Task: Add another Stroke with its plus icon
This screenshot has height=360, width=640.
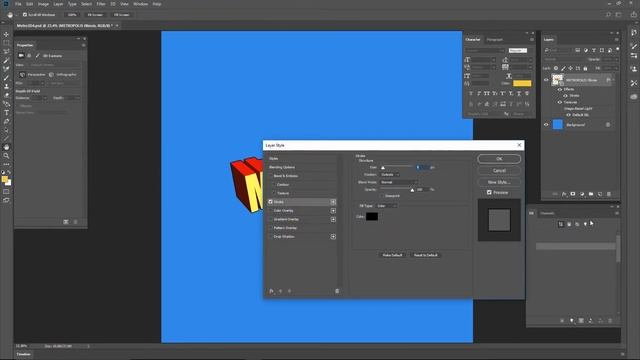Action: [333, 202]
